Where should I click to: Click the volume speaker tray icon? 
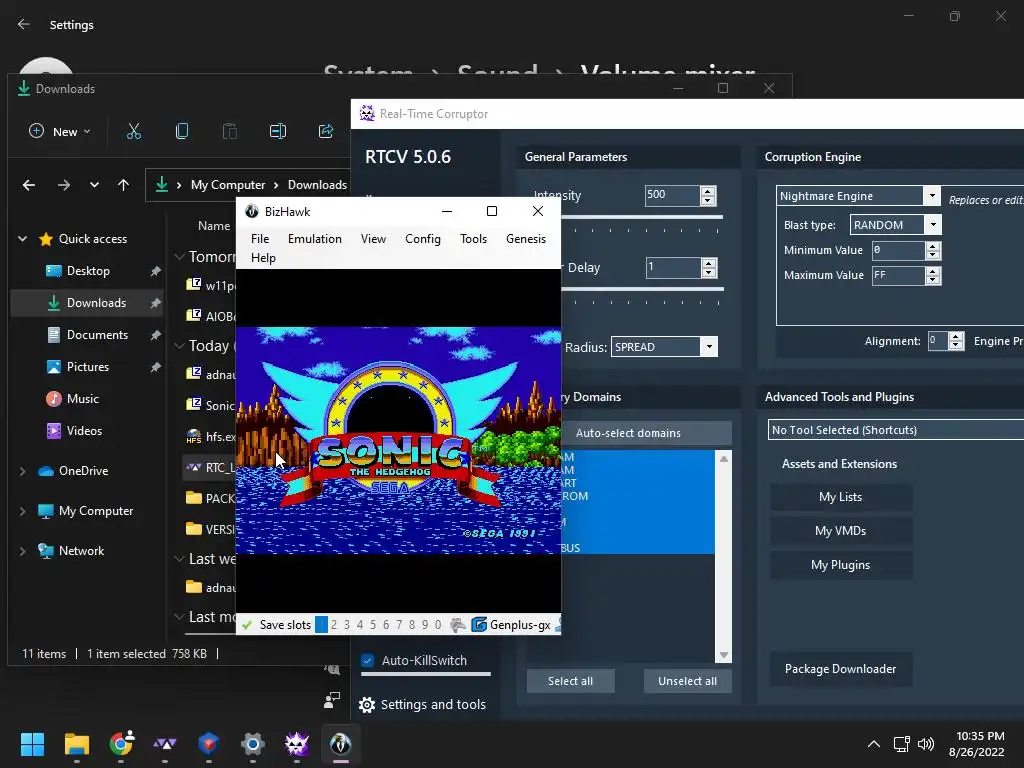[x=926, y=744]
